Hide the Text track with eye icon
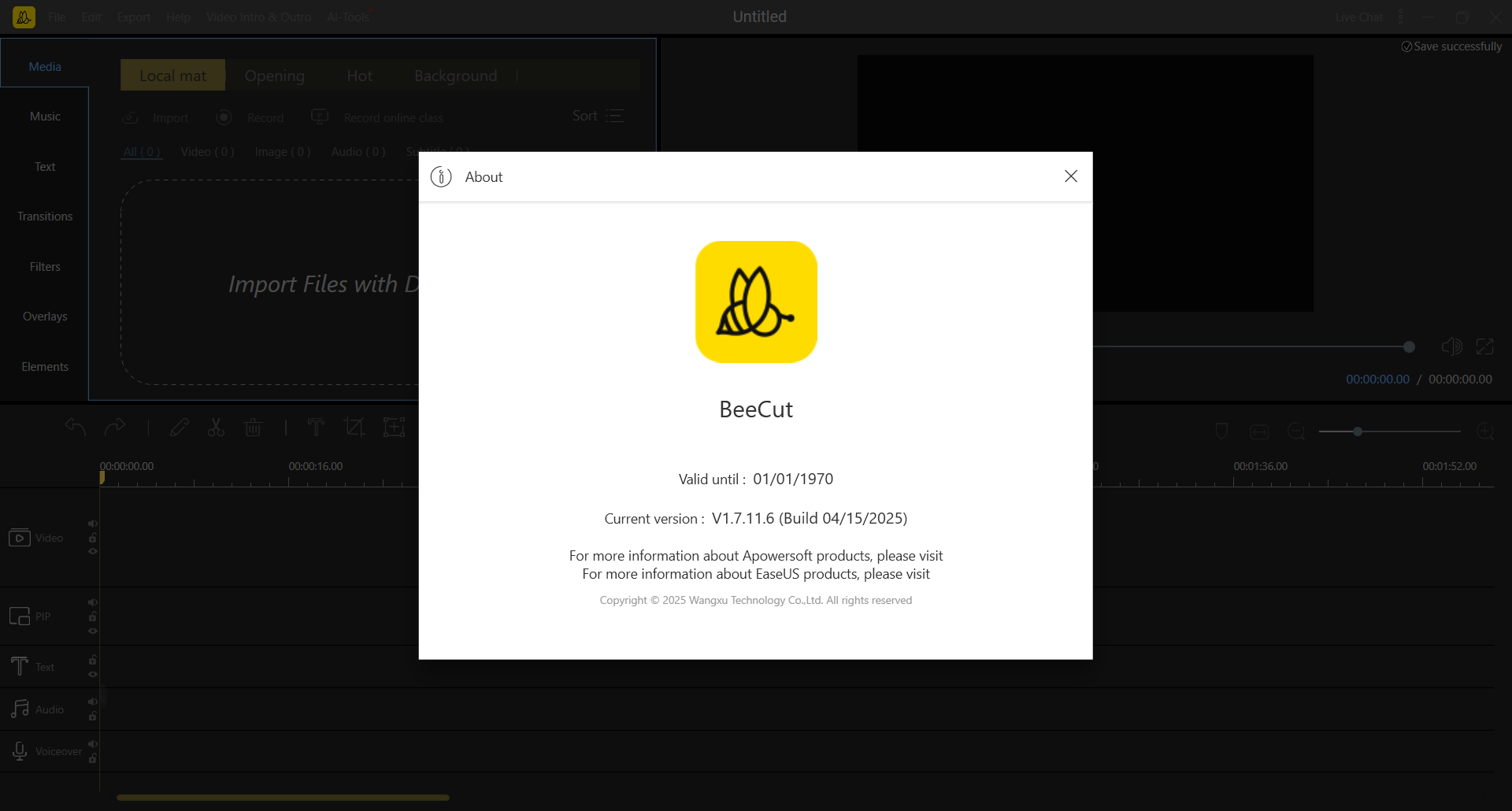 [x=93, y=674]
